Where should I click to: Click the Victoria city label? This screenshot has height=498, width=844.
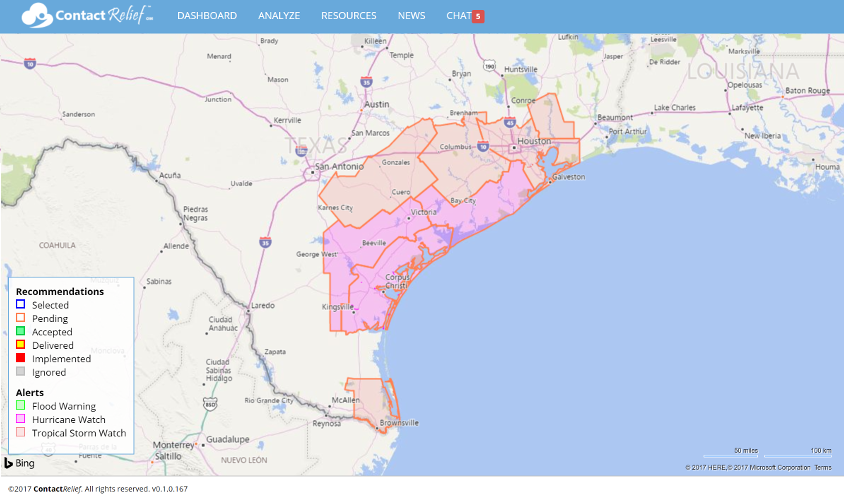(x=424, y=212)
